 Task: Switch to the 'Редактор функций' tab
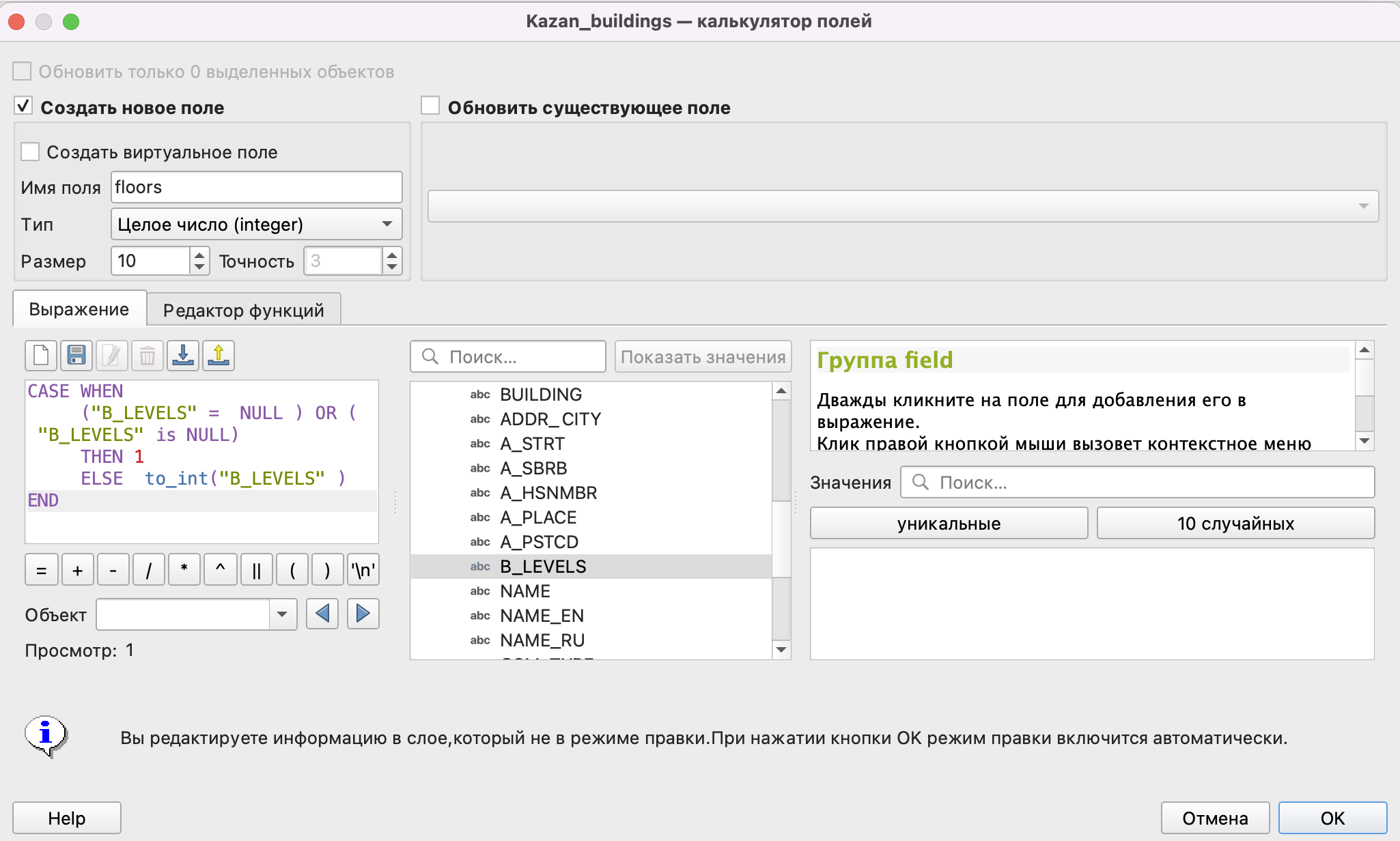click(x=243, y=310)
